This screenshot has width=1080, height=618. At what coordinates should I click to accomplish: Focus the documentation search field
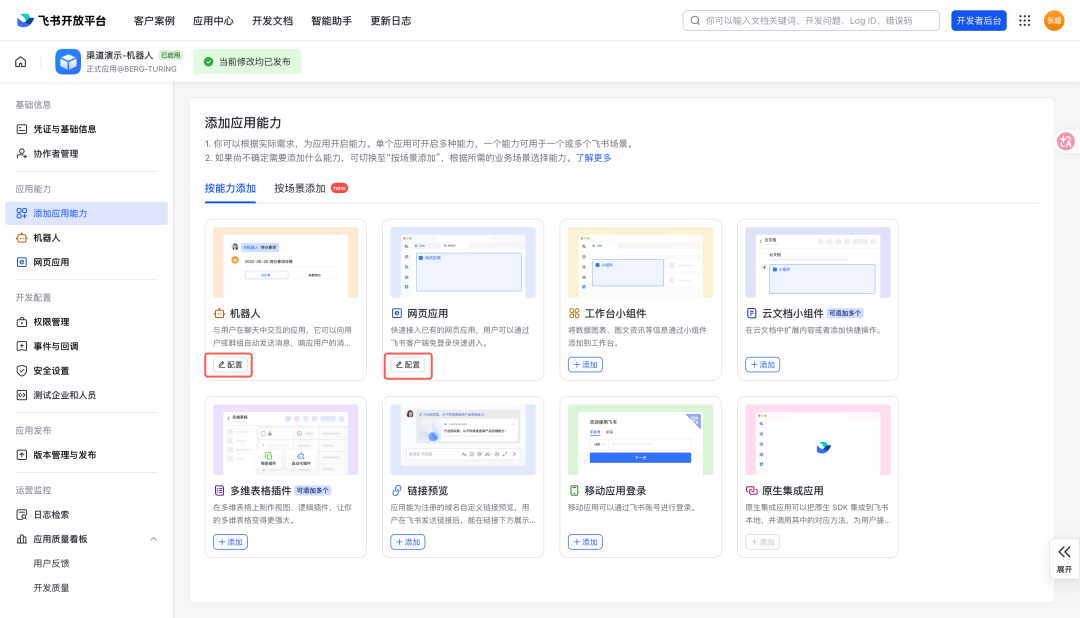click(811, 21)
